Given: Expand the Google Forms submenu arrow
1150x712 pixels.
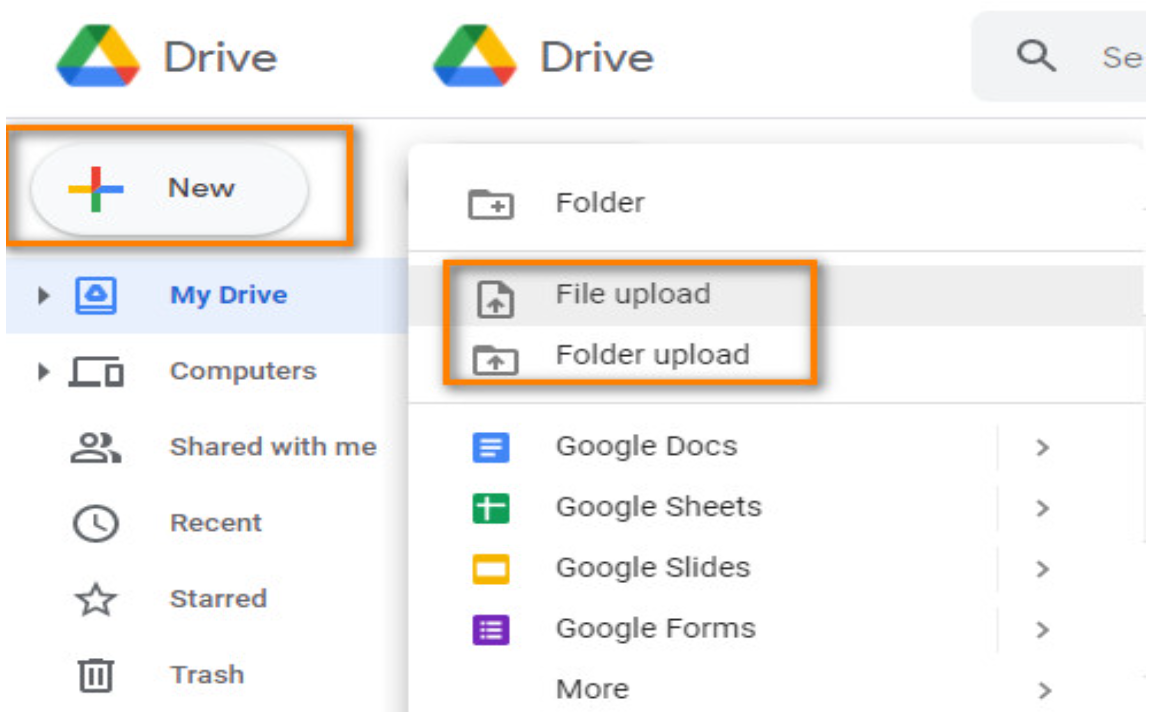Looking at the screenshot, I should click(x=1042, y=630).
